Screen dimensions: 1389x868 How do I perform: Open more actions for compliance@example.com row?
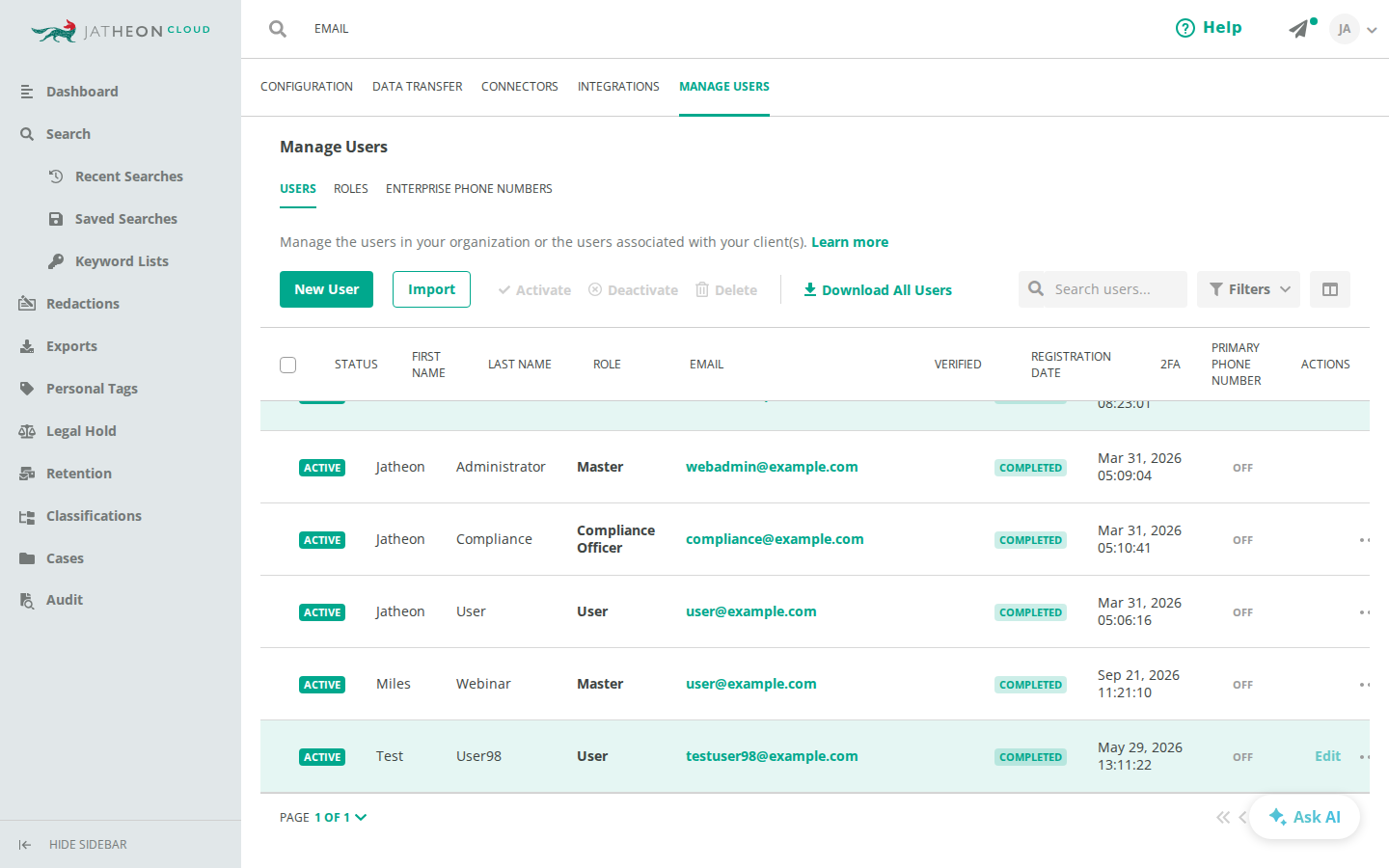click(x=1364, y=540)
